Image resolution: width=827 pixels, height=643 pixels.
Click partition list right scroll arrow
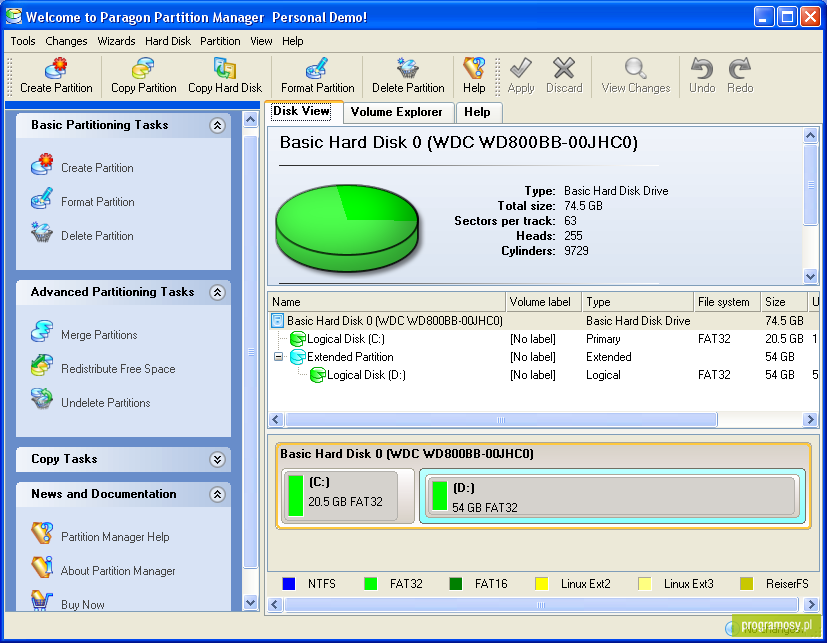pos(811,420)
